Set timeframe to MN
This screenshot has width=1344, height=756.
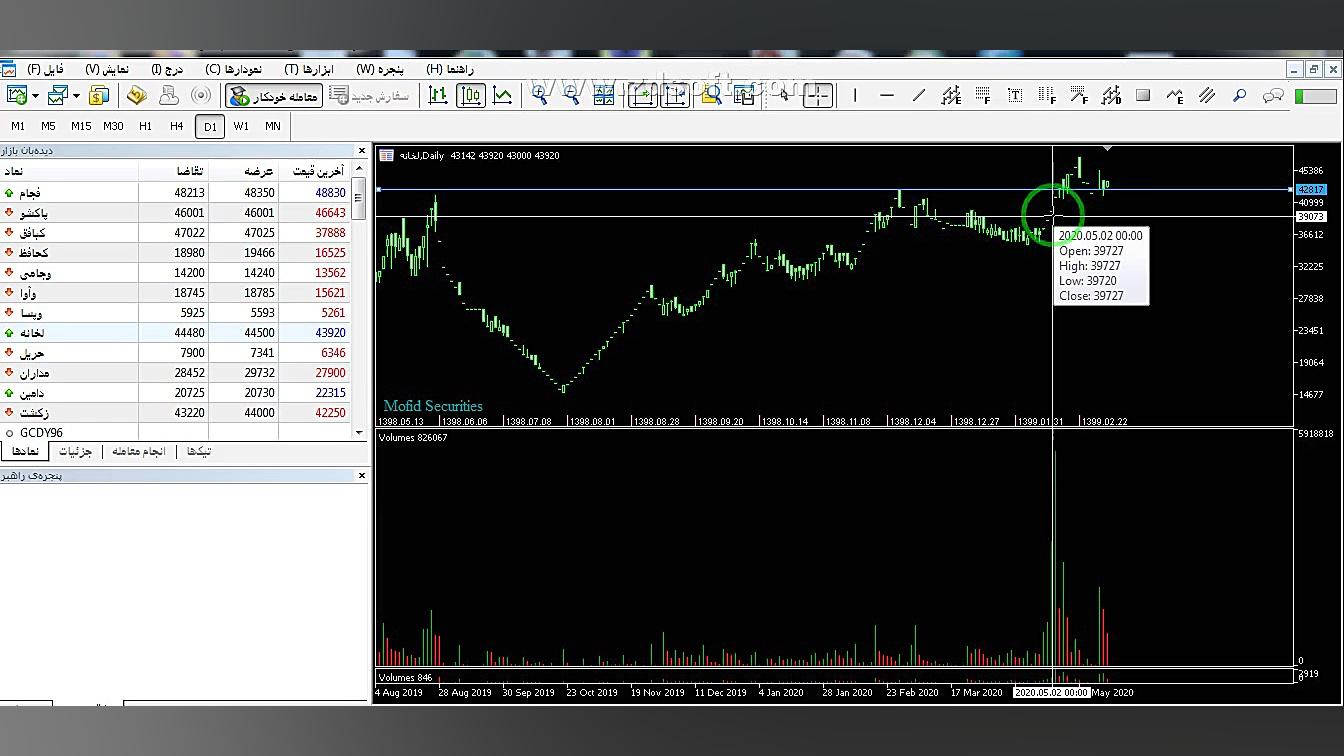(x=273, y=126)
